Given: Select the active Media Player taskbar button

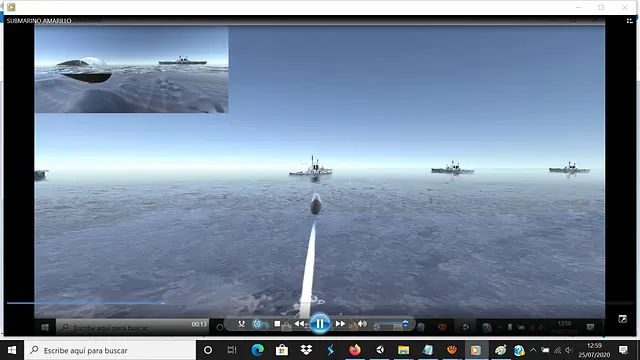Looking at the screenshot, I should (x=476, y=350).
